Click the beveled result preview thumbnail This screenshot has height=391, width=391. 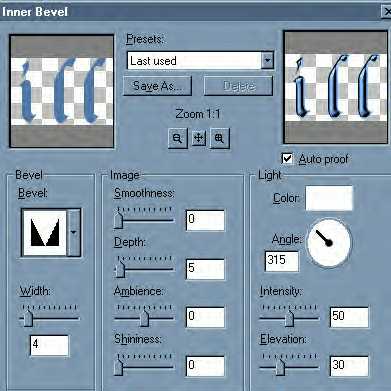pyautogui.click(x=335, y=87)
